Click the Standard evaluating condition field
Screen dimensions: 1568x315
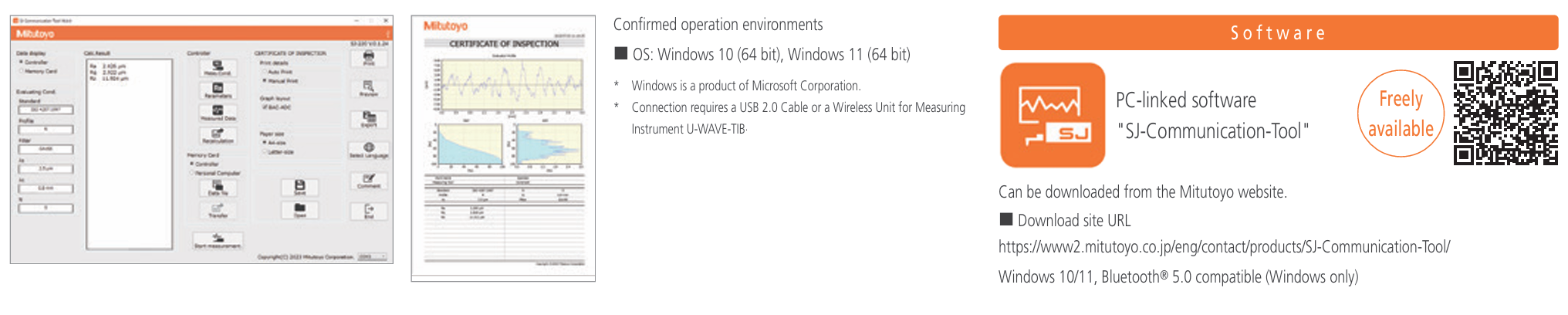46,110
